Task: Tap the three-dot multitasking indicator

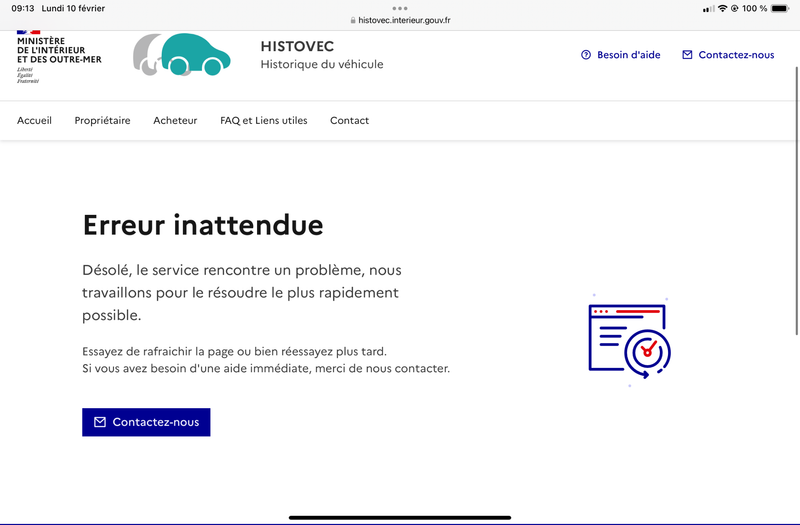Action: point(399,8)
